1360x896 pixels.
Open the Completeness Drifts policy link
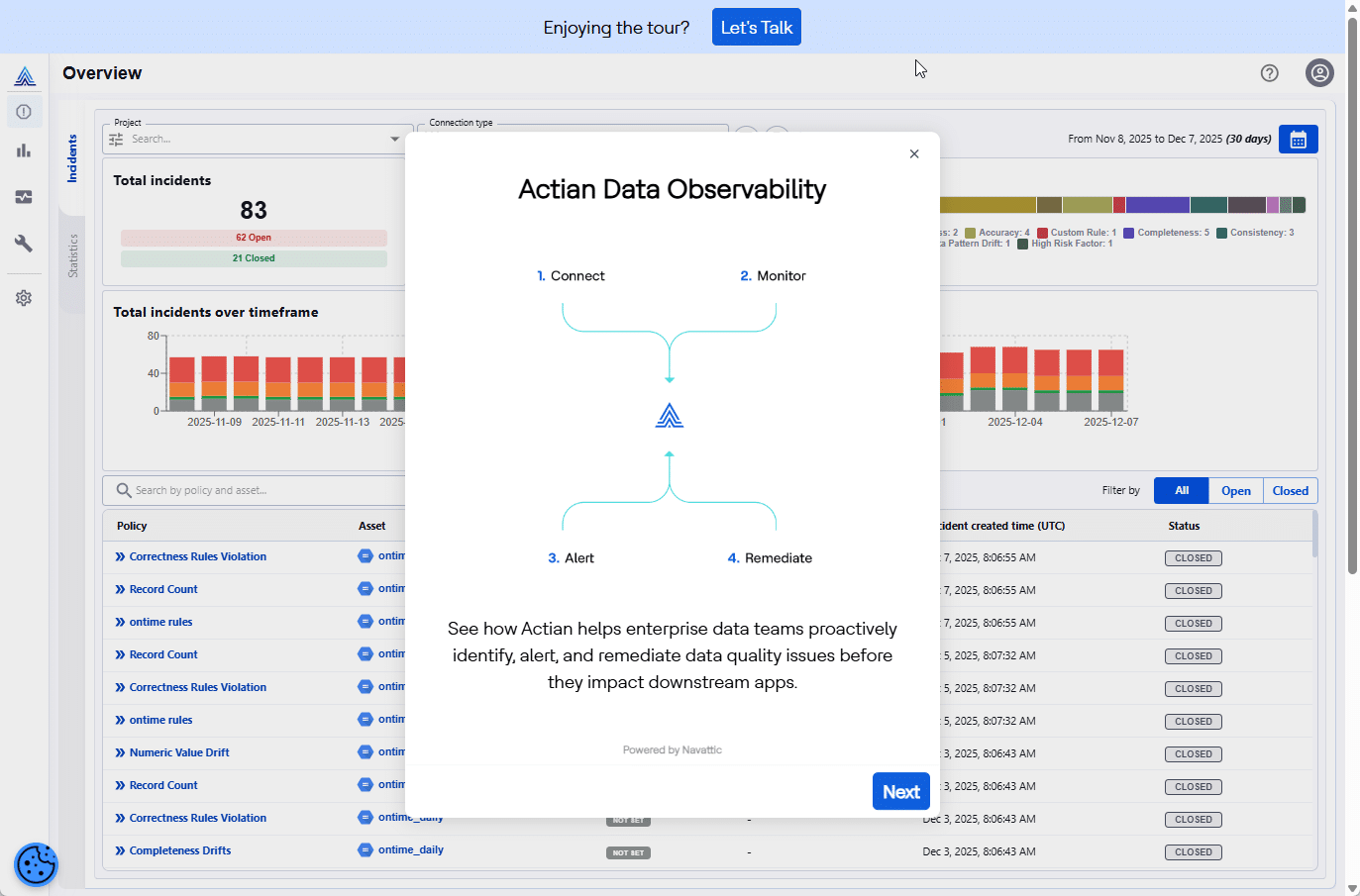click(180, 851)
